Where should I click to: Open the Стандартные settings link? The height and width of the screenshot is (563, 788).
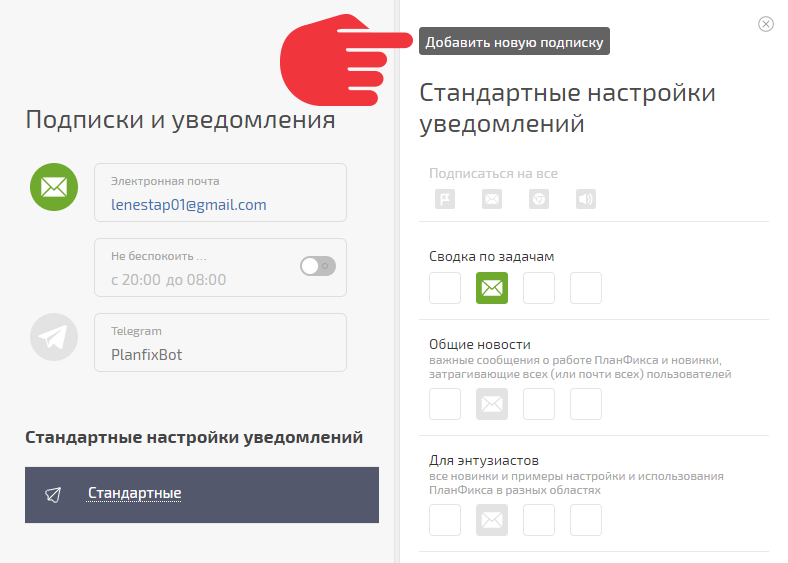click(x=134, y=493)
